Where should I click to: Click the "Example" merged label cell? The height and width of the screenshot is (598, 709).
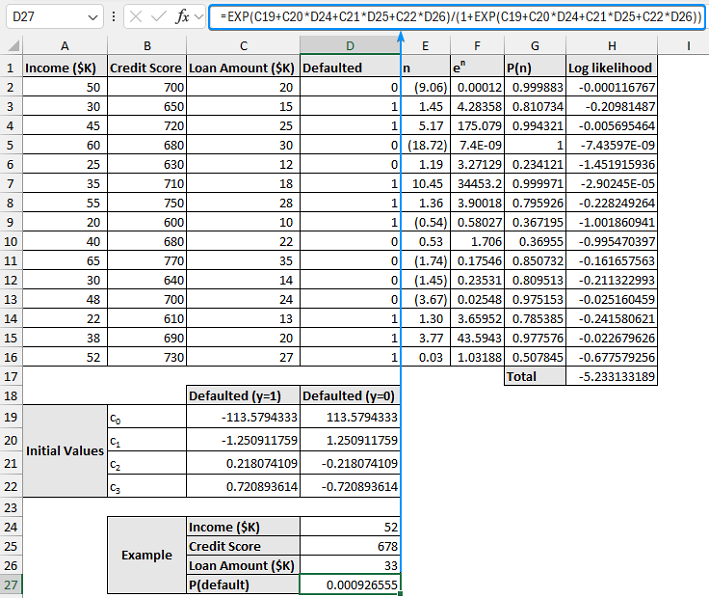146,555
